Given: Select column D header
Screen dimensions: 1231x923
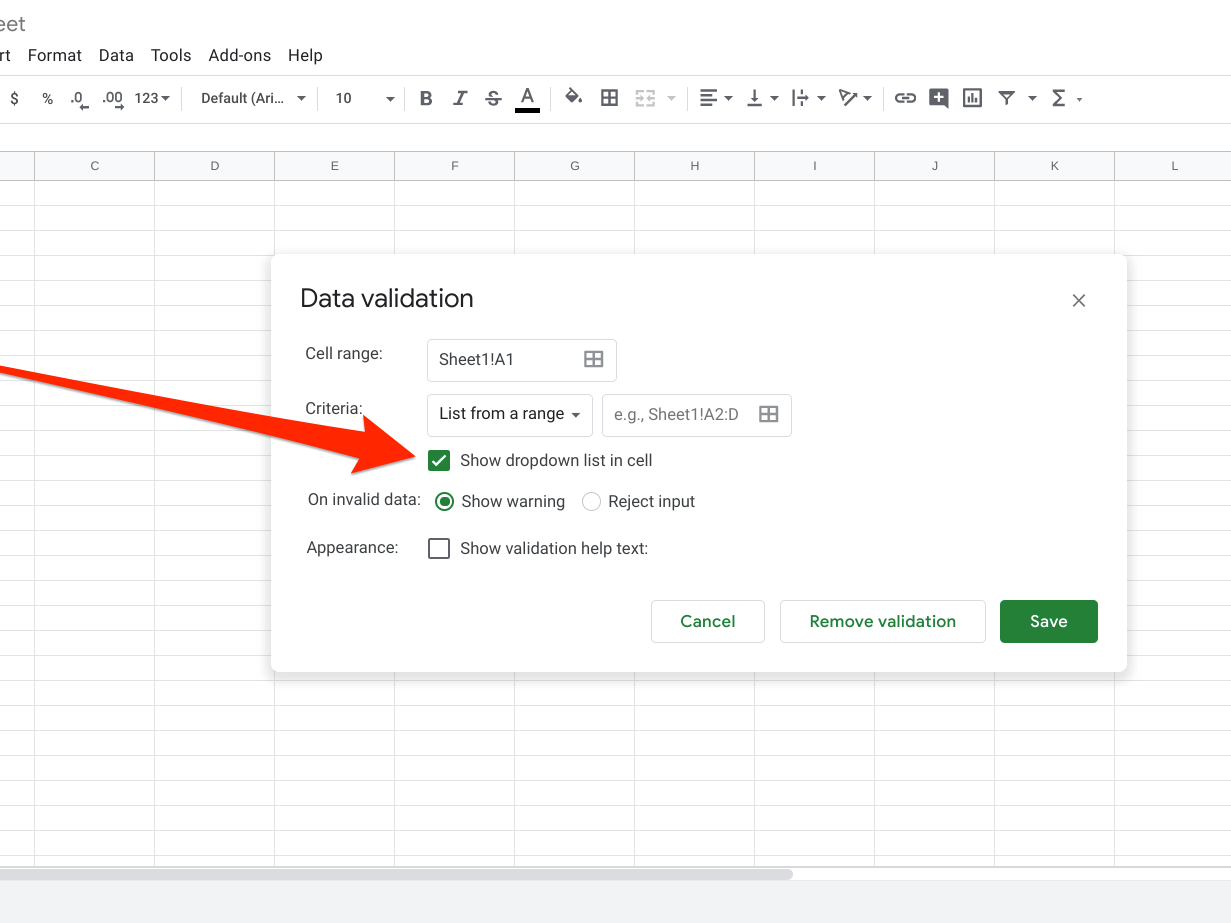Looking at the screenshot, I should coord(215,166).
